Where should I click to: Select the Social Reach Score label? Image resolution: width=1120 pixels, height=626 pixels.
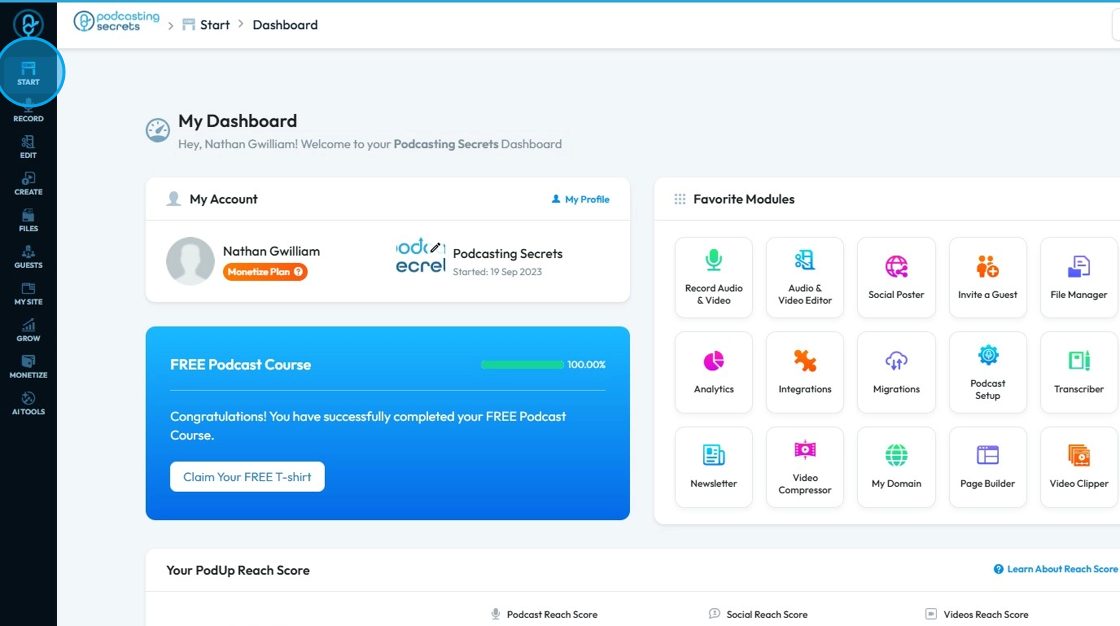[x=766, y=615]
